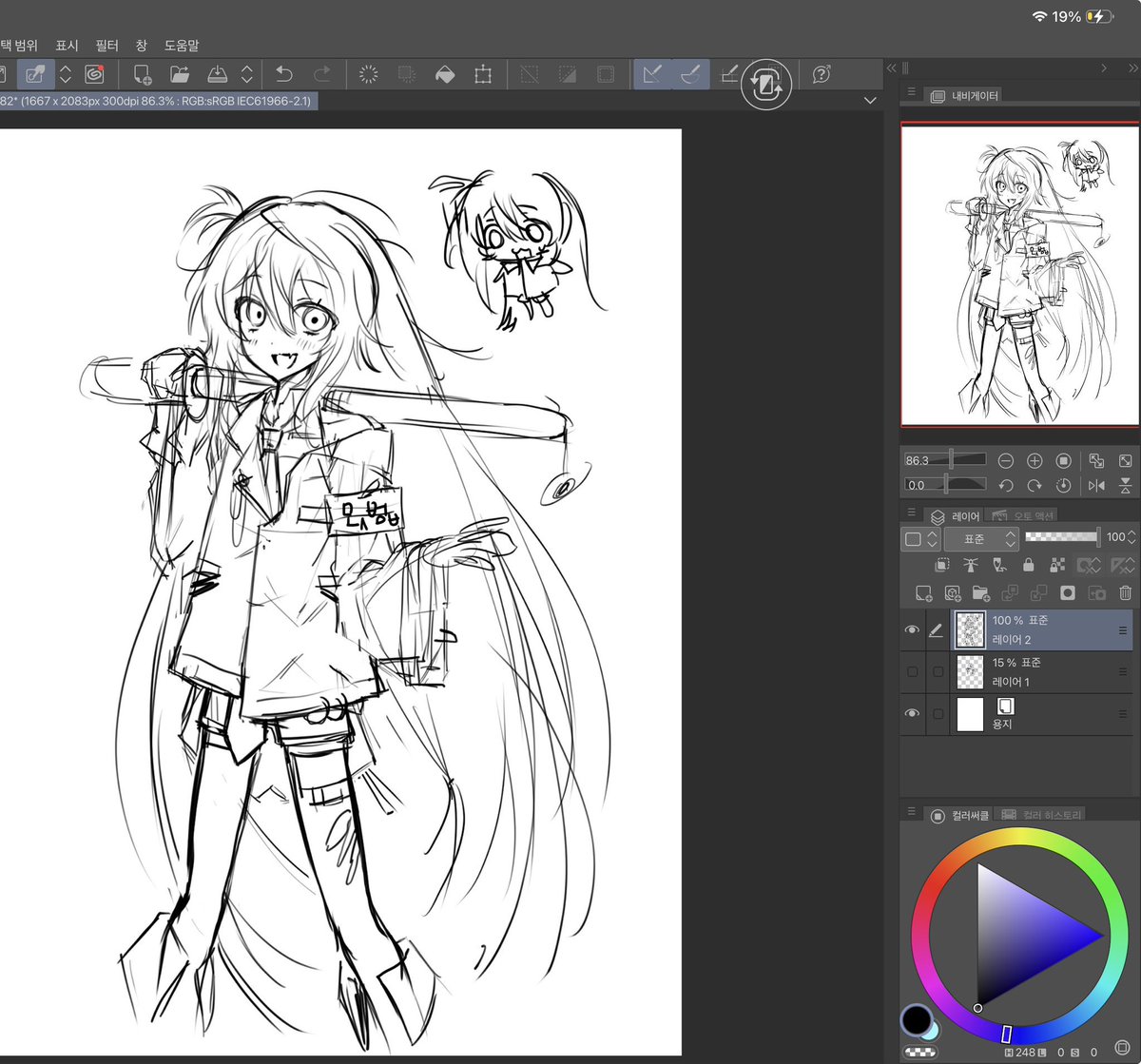Open the Color Wheel palette hamburger menu
1141x1064 pixels.
(x=912, y=813)
